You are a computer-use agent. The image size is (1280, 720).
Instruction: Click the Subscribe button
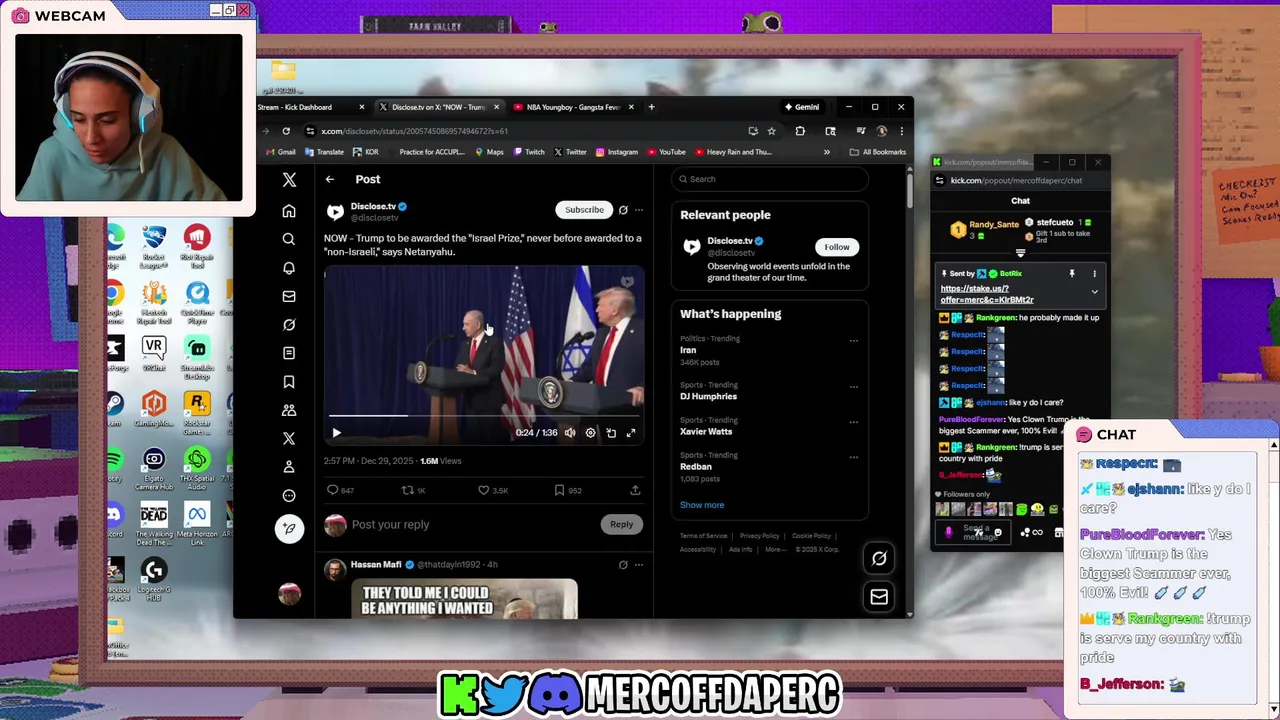click(x=584, y=210)
